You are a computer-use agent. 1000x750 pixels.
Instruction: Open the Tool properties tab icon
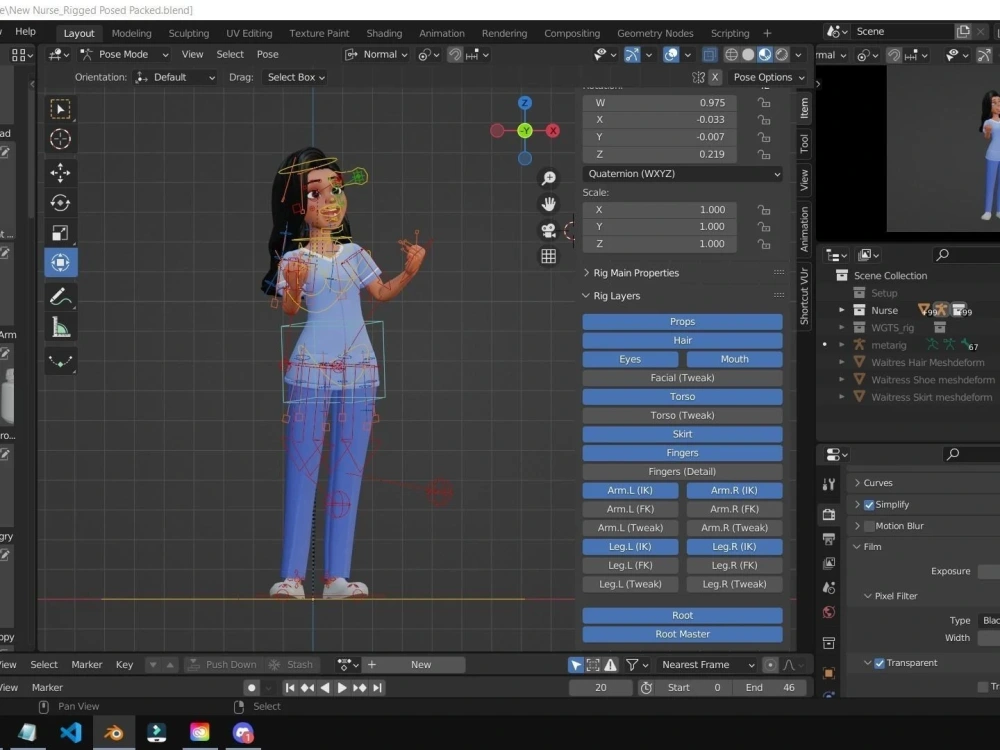coord(829,485)
